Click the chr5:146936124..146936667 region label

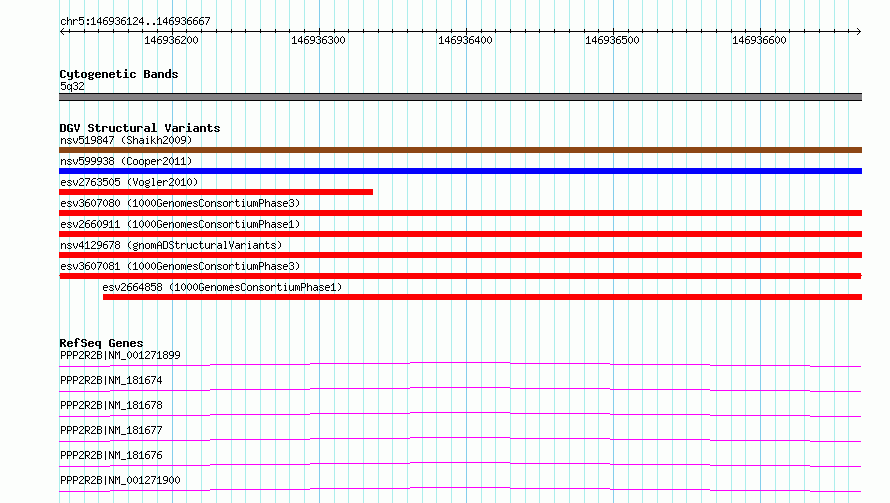[135, 22]
